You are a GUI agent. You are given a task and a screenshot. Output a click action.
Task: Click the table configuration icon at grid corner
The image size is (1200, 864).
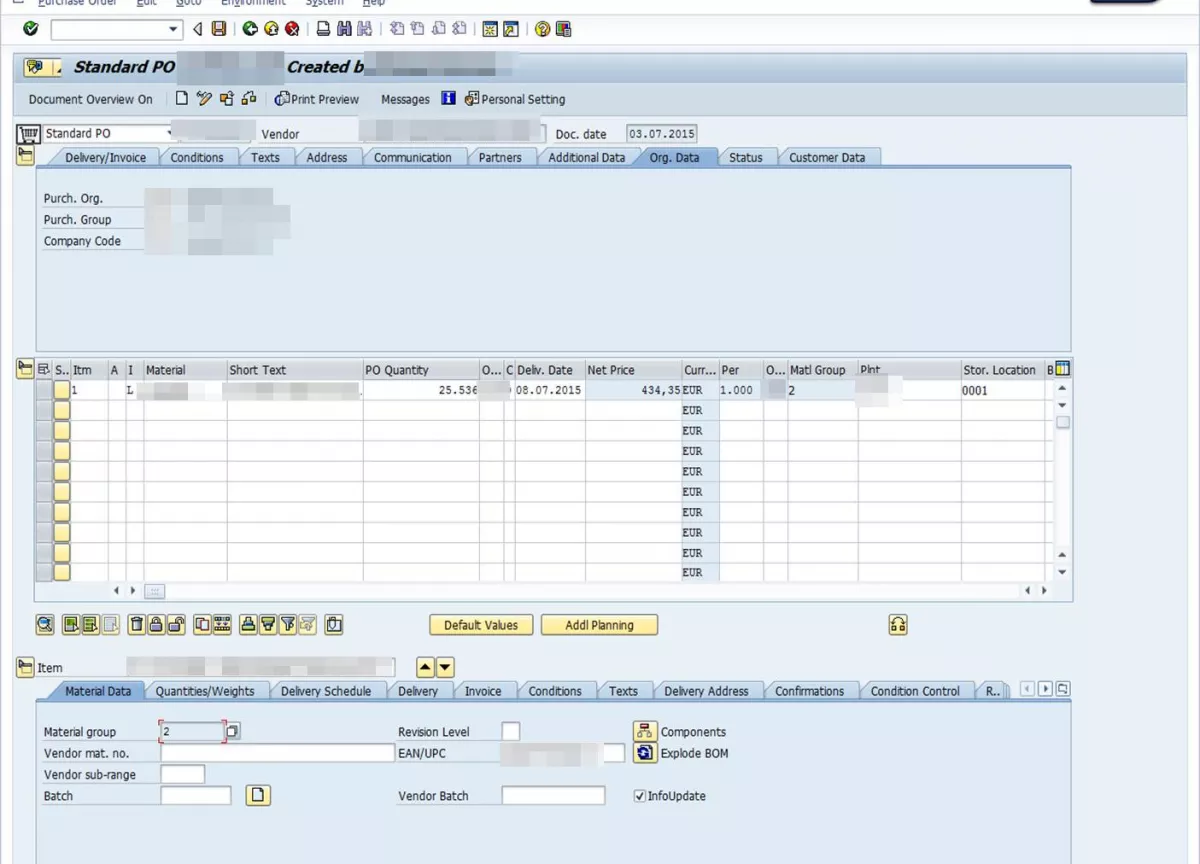1062,369
